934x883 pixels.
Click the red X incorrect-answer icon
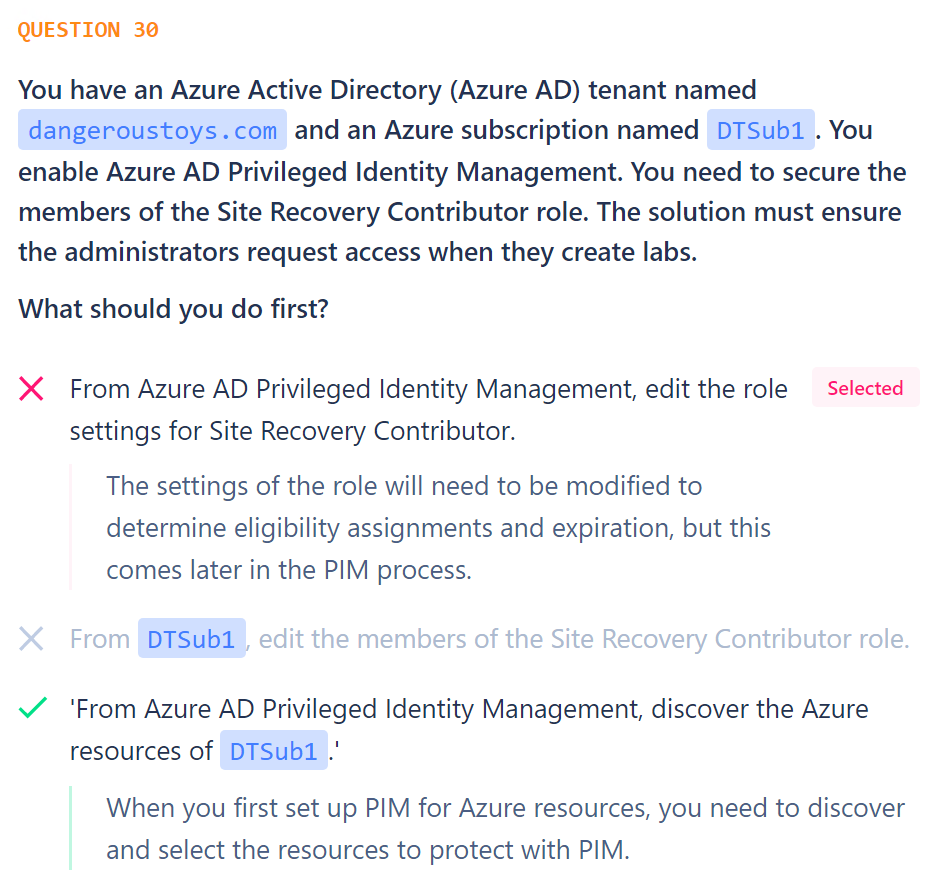coord(31,389)
